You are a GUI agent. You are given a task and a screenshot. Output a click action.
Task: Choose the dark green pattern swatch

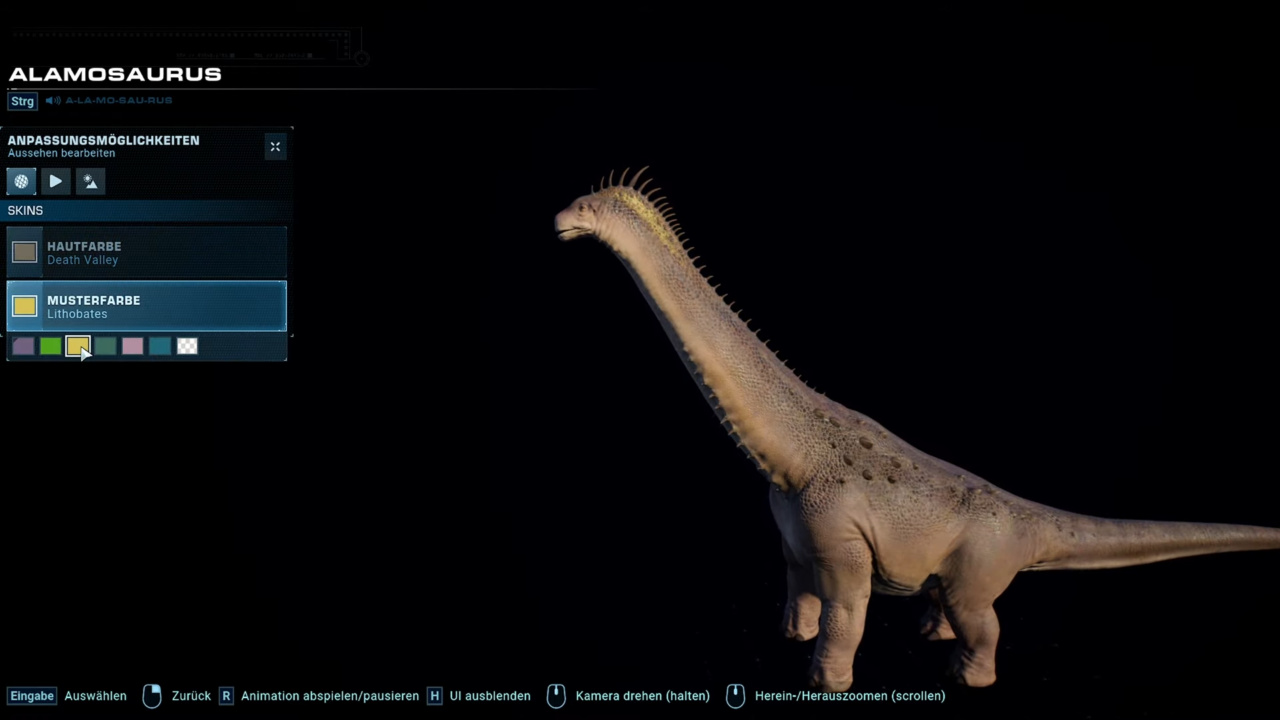coord(106,346)
